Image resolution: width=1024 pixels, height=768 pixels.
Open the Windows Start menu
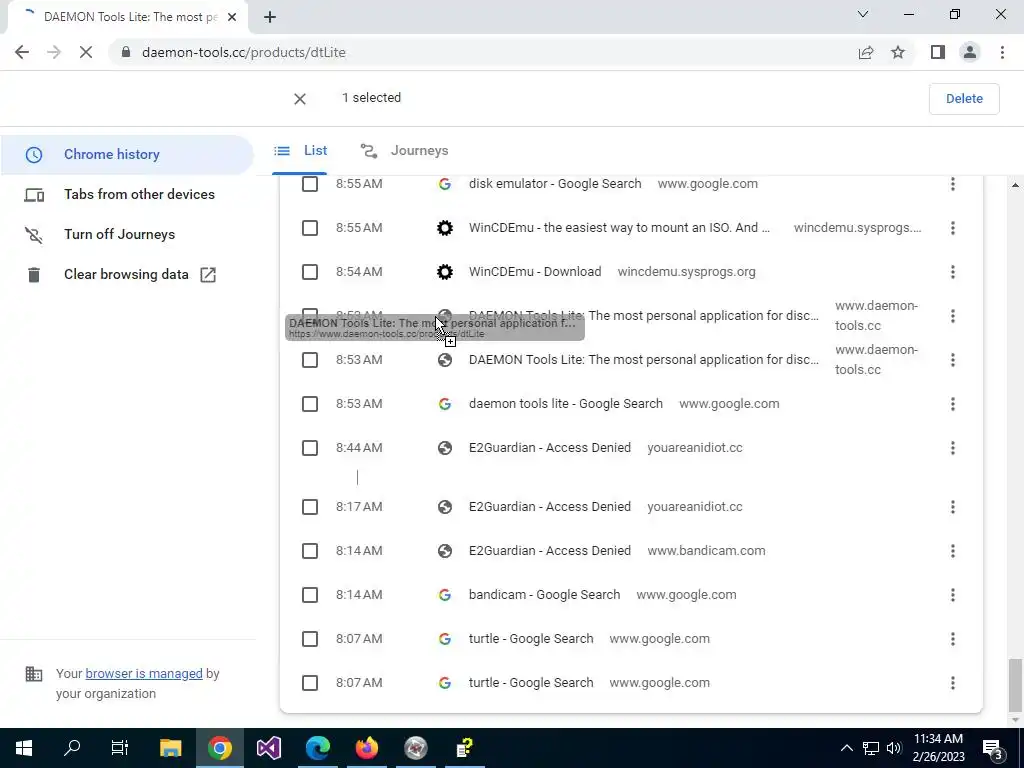(x=24, y=748)
